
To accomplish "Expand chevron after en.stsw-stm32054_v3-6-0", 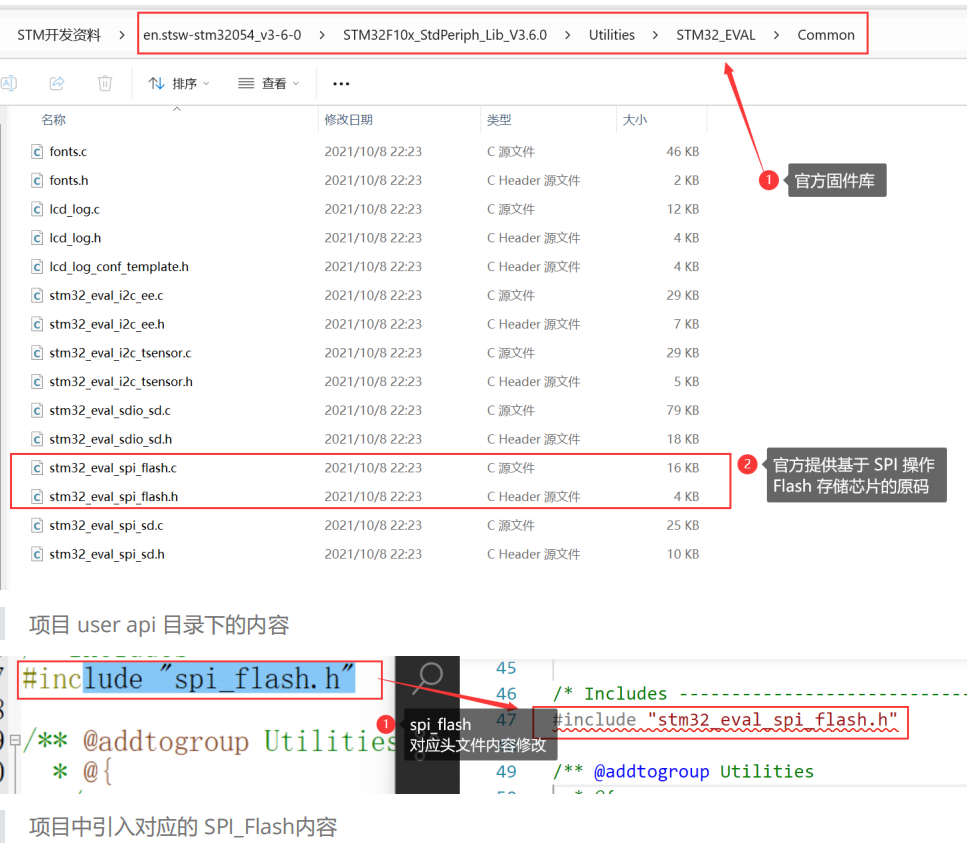I will point(322,35).
